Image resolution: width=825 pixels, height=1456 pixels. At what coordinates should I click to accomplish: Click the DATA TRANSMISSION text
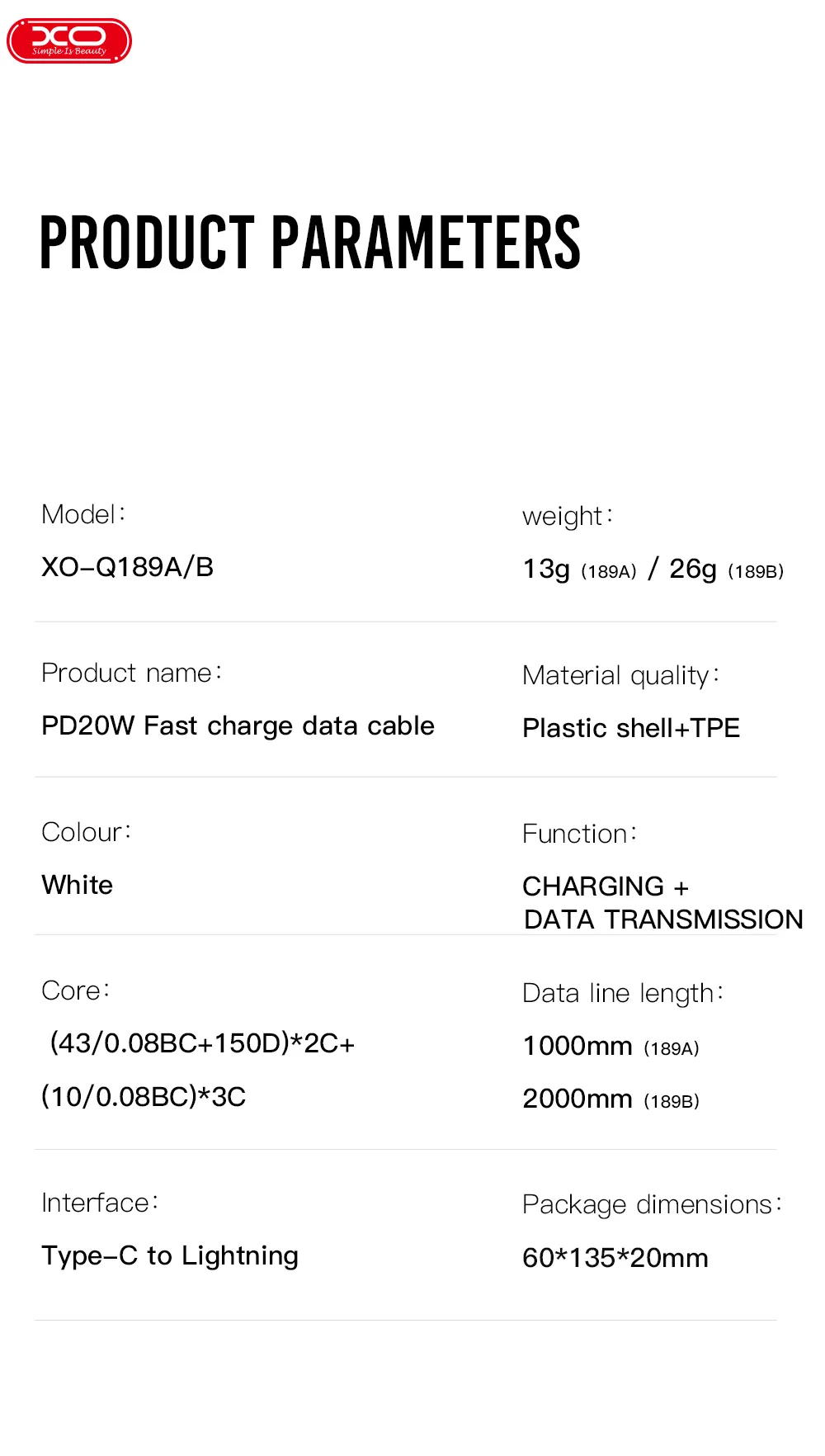(x=663, y=919)
